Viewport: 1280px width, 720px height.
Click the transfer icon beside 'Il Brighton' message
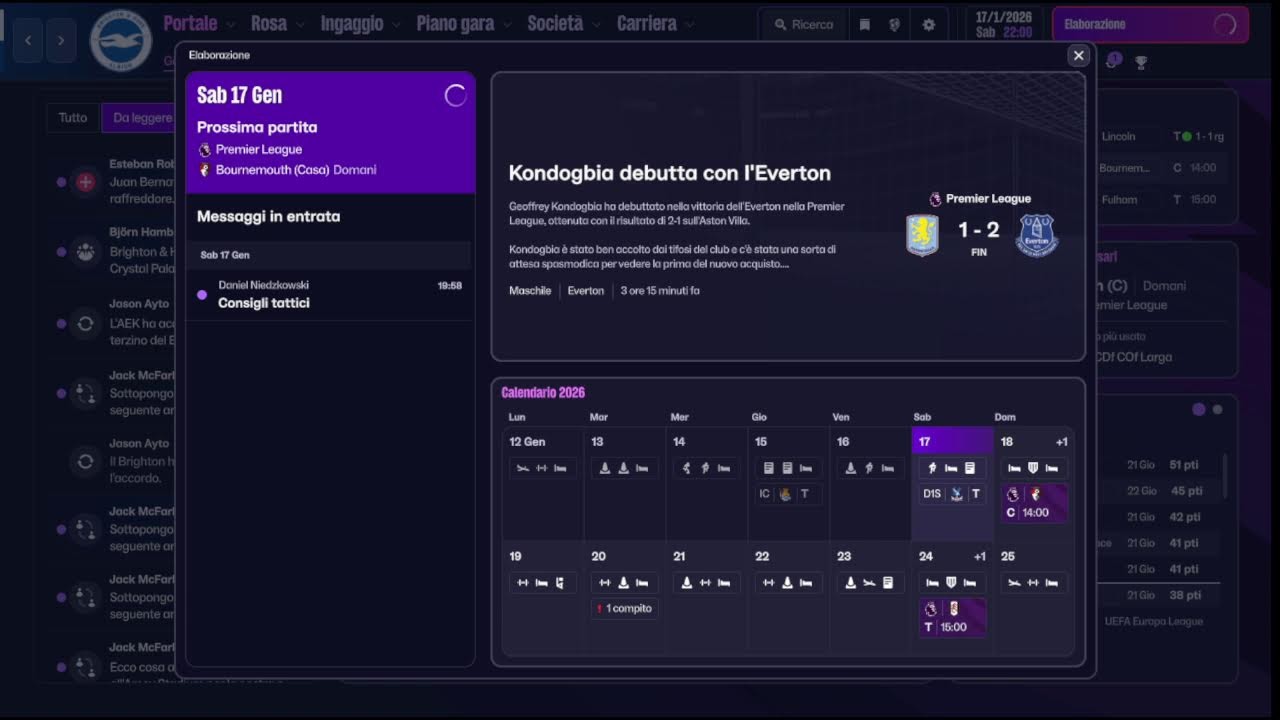86,461
